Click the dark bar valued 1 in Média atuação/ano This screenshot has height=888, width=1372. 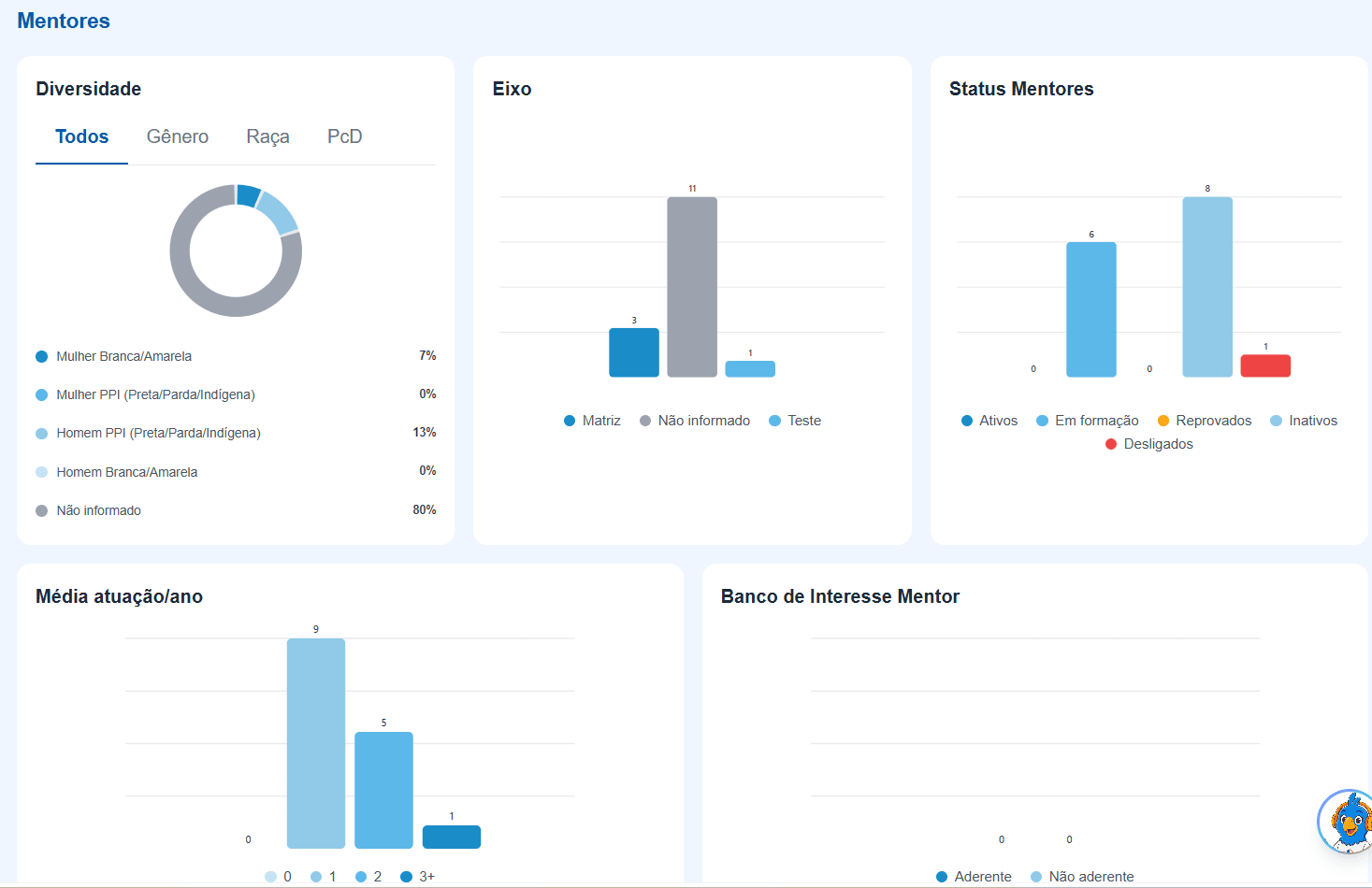(452, 837)
